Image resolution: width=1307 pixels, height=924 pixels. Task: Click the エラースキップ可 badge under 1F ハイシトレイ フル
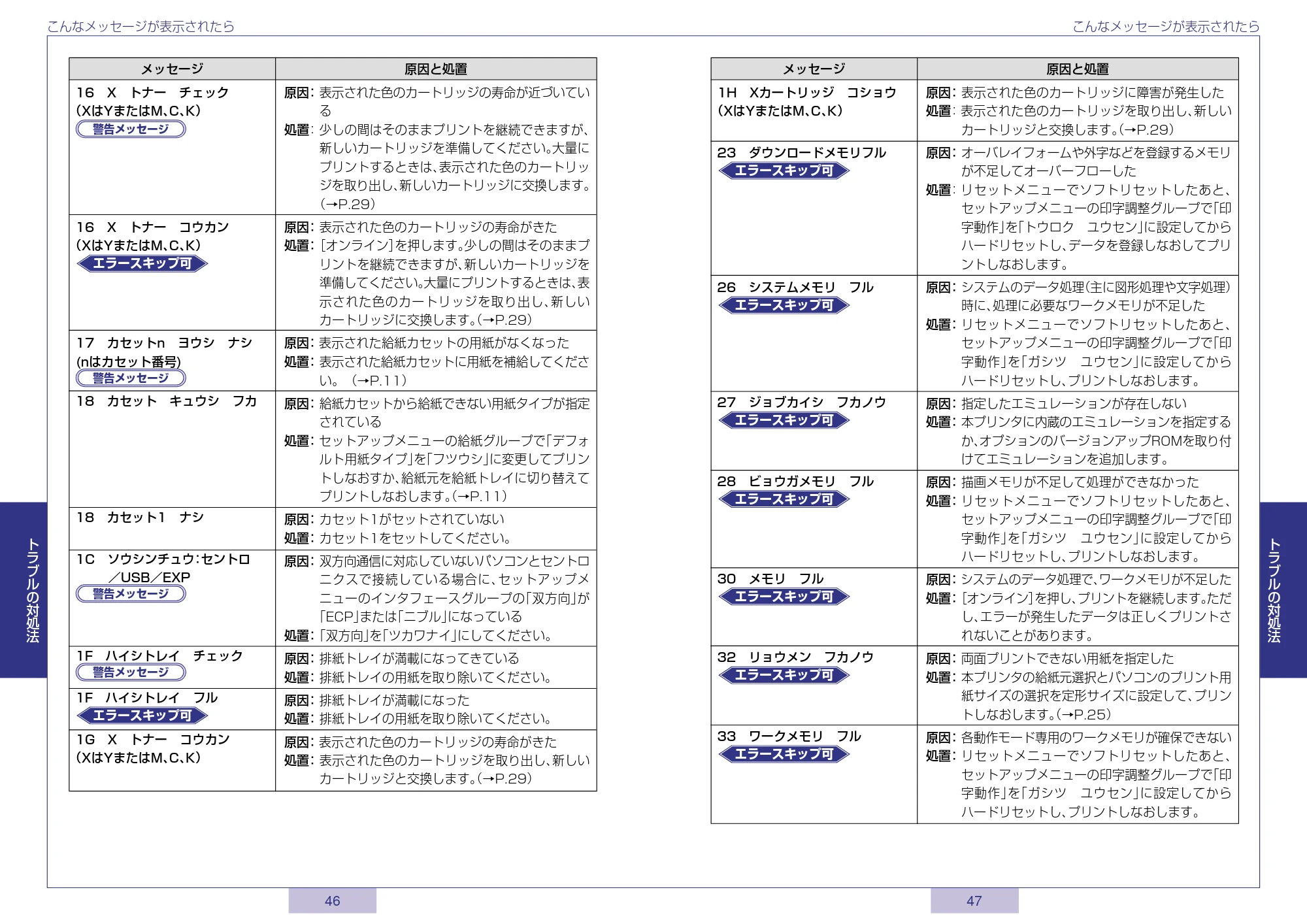[x=142, y=716]
